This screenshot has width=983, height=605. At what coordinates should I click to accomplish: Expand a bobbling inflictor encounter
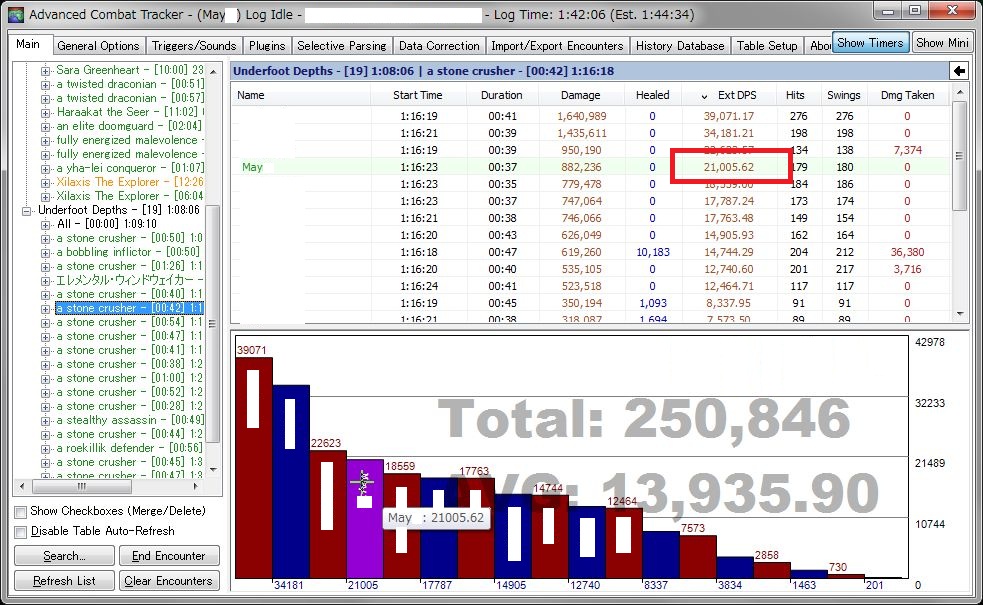pyautogui.click(x=45, y=253)
